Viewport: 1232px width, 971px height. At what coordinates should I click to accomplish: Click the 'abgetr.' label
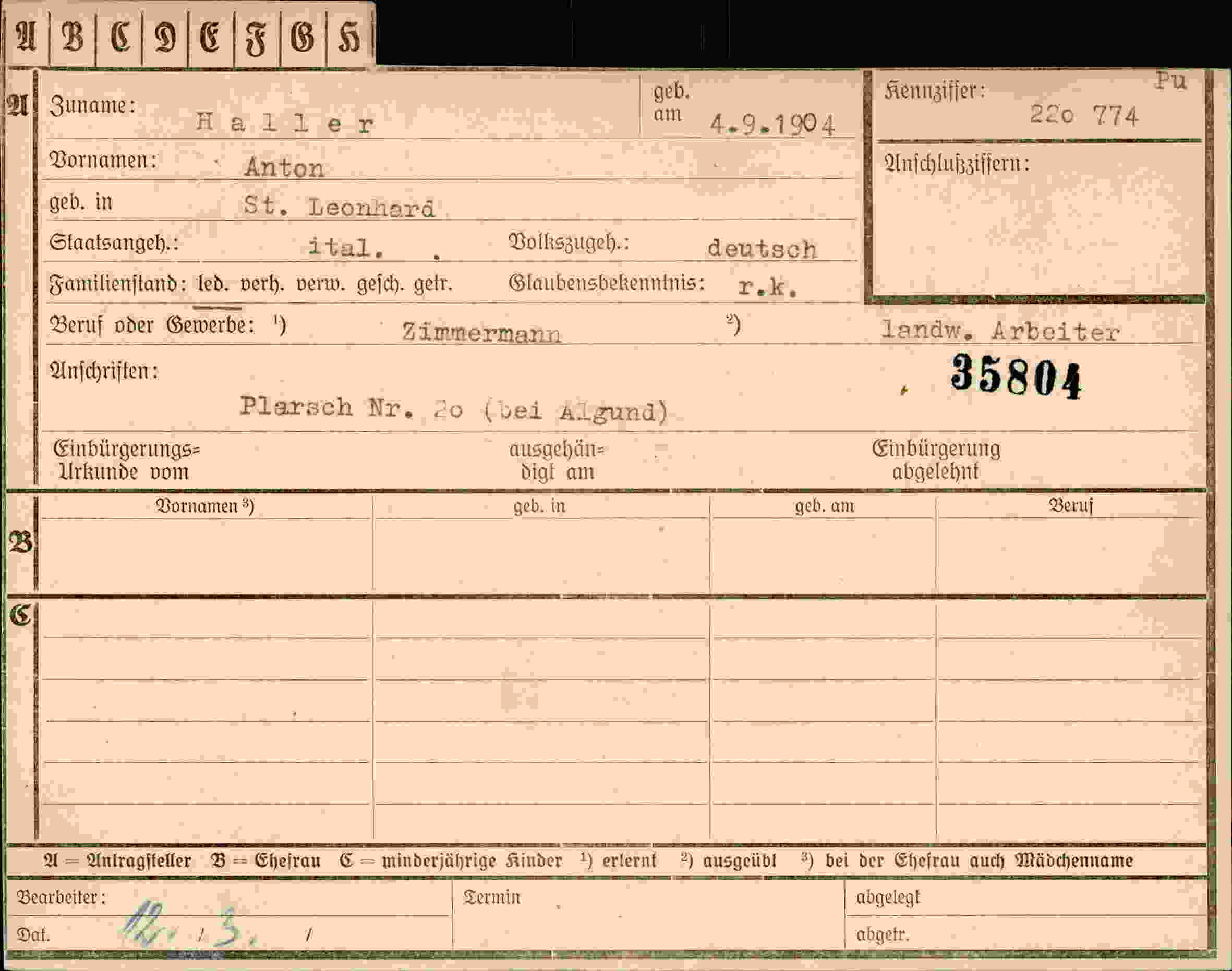(x=883, y=934)
